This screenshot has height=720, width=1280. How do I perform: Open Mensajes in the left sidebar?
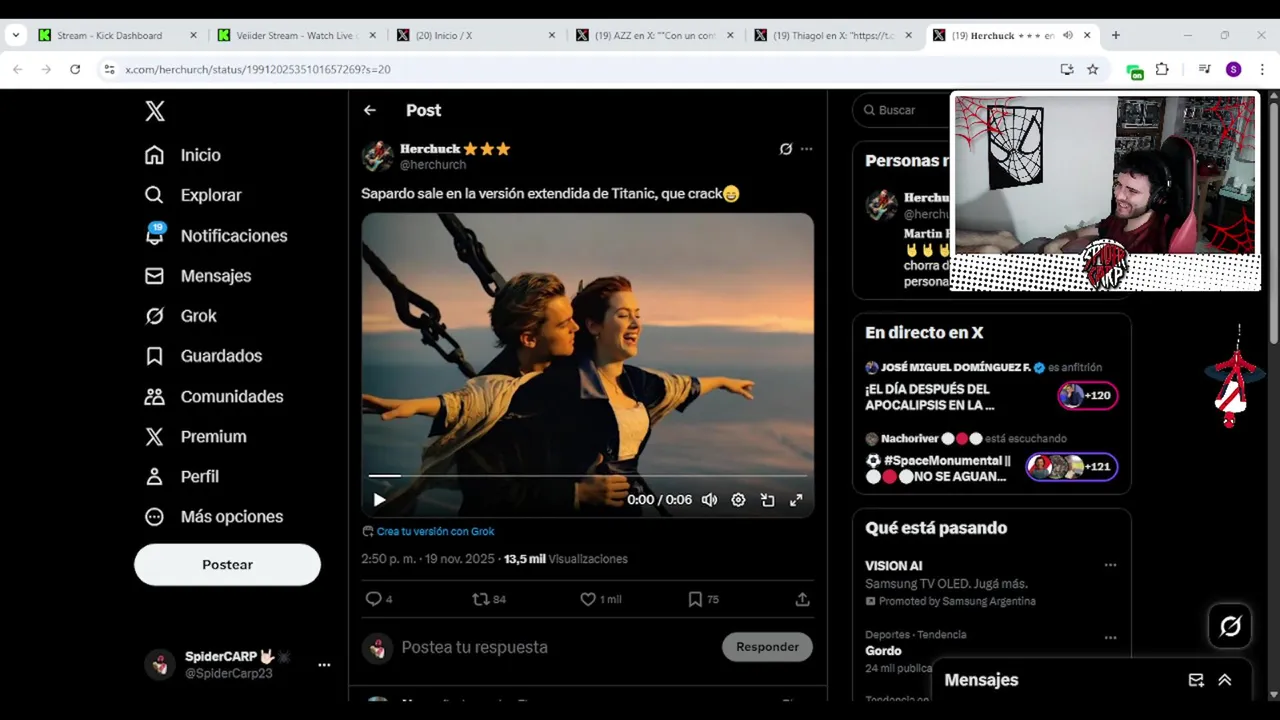[x=198, y=276]
